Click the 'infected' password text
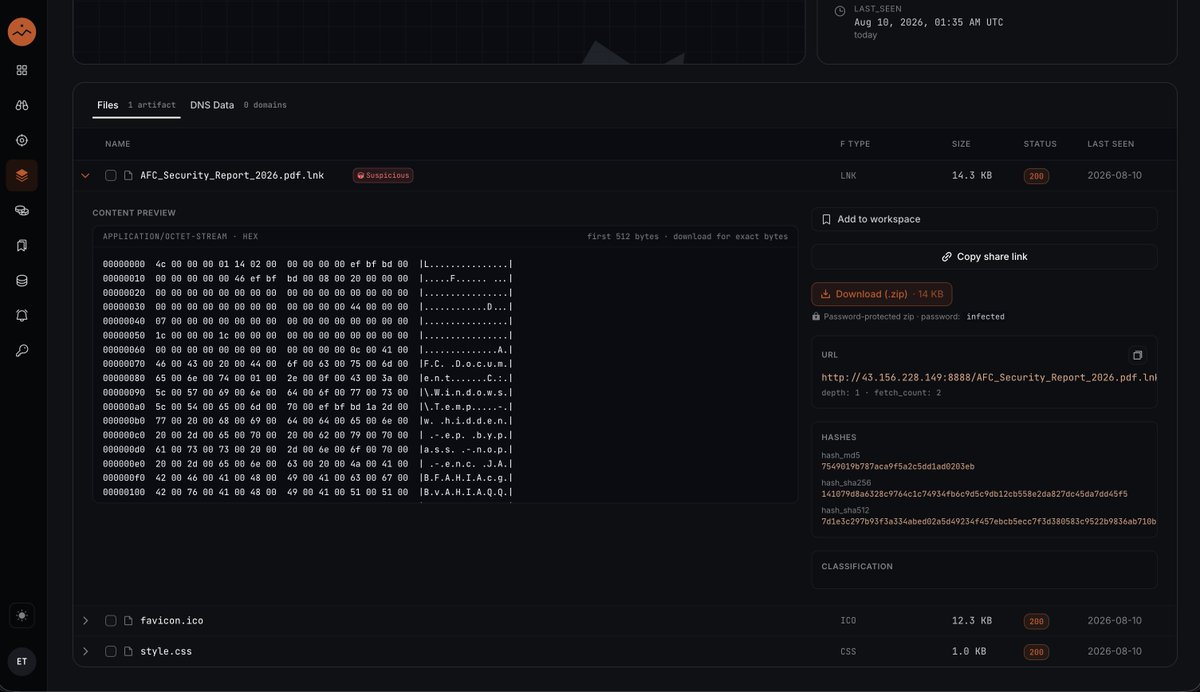The image size is (1200, 692). tap(985, 316)
